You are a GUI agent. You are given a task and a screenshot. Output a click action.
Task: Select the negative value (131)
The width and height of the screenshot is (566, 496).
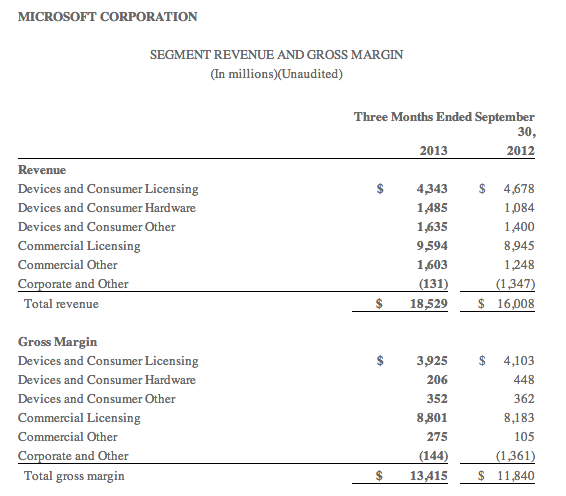click(x=434, y=284)
